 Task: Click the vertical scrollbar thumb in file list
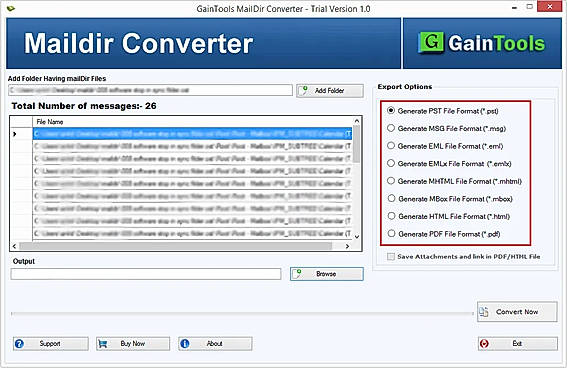(x=357, y=144)
